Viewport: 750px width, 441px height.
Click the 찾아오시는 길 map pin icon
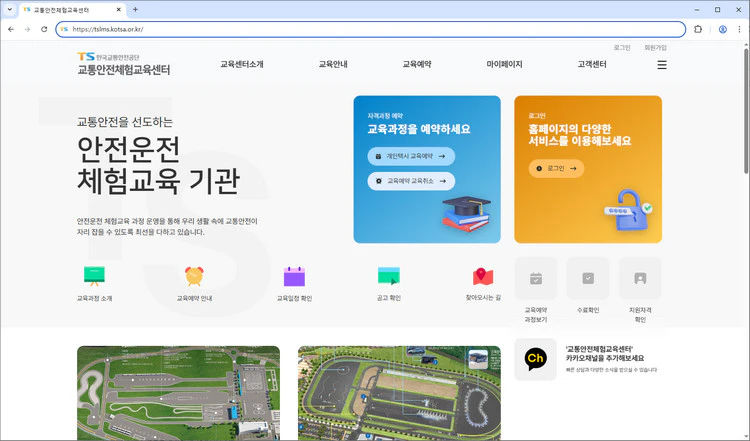pos(483,276)
